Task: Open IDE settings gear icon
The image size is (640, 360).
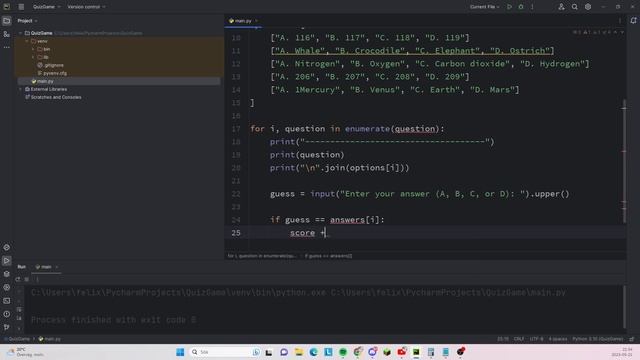Action: [x=588, y=7]
